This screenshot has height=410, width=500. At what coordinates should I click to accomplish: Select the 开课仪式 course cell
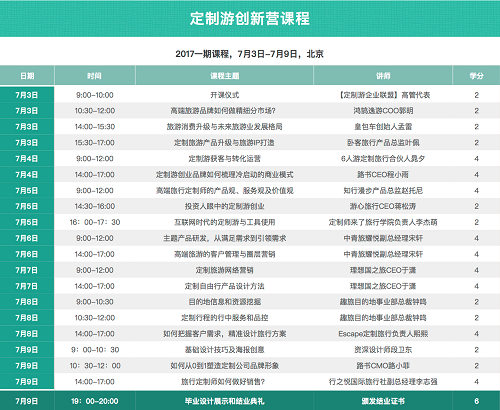(224, 95)
